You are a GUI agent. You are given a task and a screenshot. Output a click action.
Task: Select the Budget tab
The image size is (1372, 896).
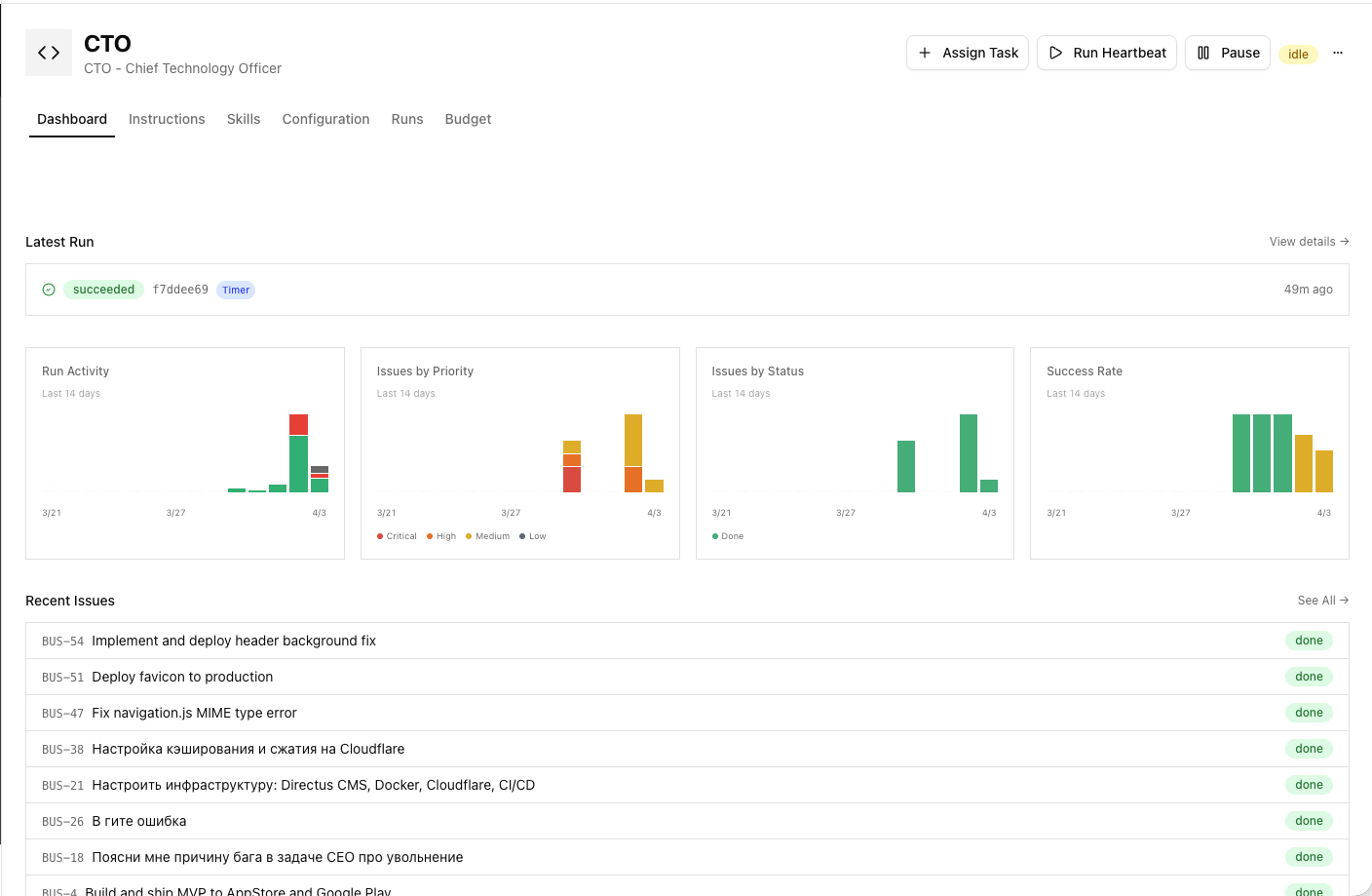point(468,119)
